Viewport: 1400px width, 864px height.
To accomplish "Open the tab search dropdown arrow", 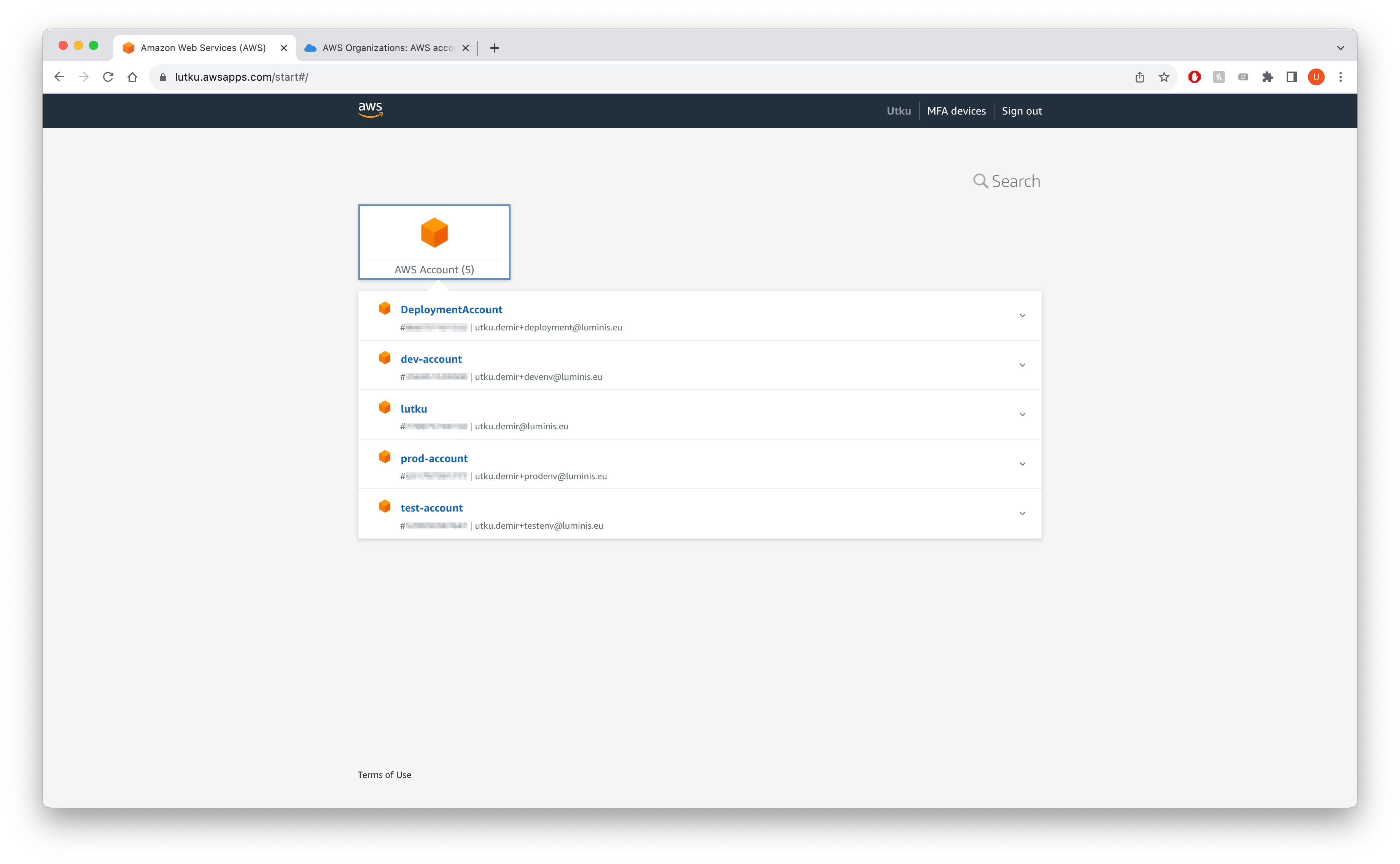I will pyautogui.click(x=1341, y=48).
